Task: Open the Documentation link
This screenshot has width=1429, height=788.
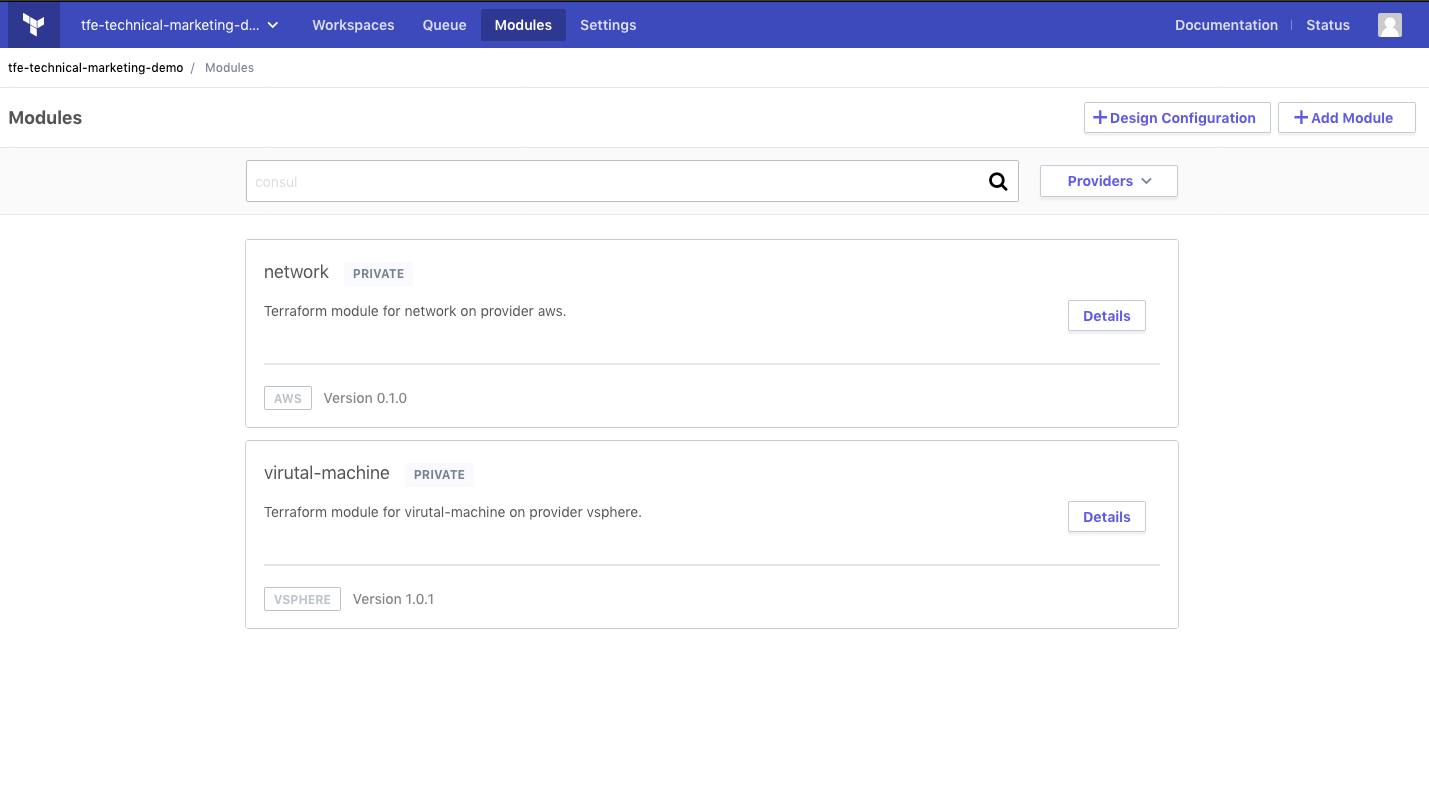Action: click(x=1226, y=25)
